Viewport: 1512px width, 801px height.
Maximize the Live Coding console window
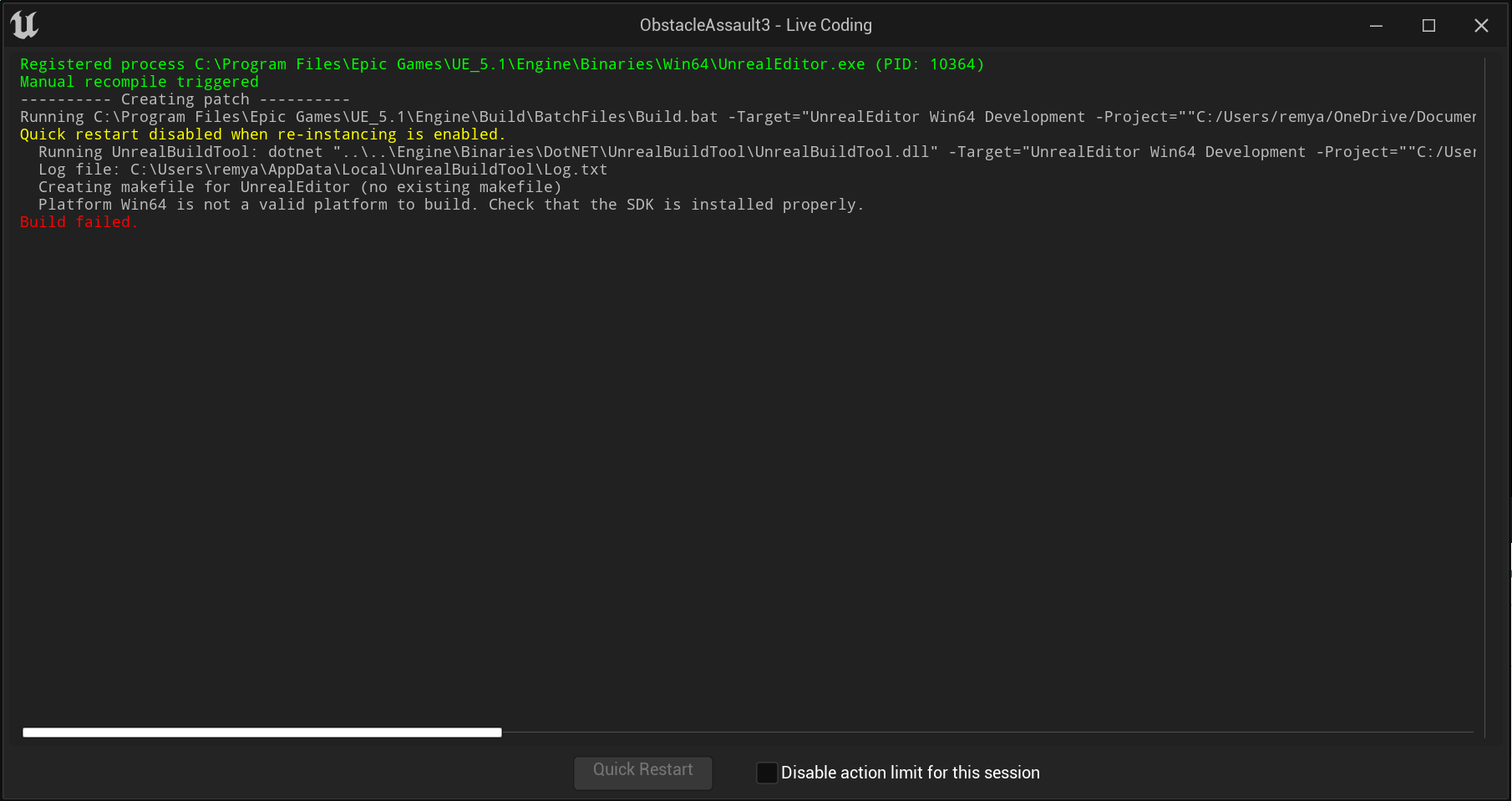click(x=1428, y=25)
